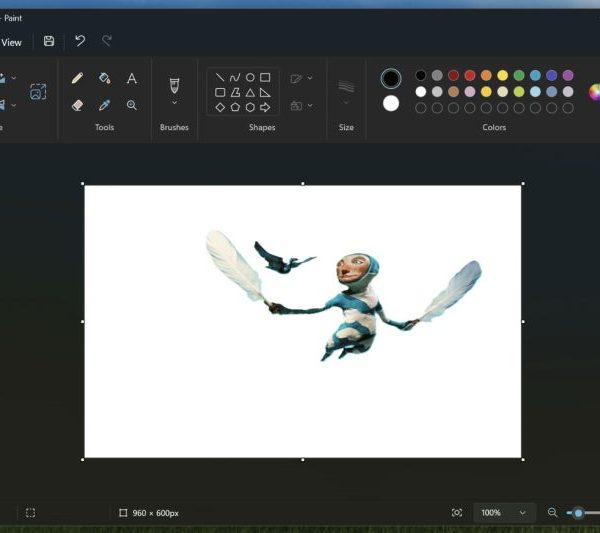The height and width of the screenshot is (533, 600).
Task: Undo the last action
Action: point(80,41)
